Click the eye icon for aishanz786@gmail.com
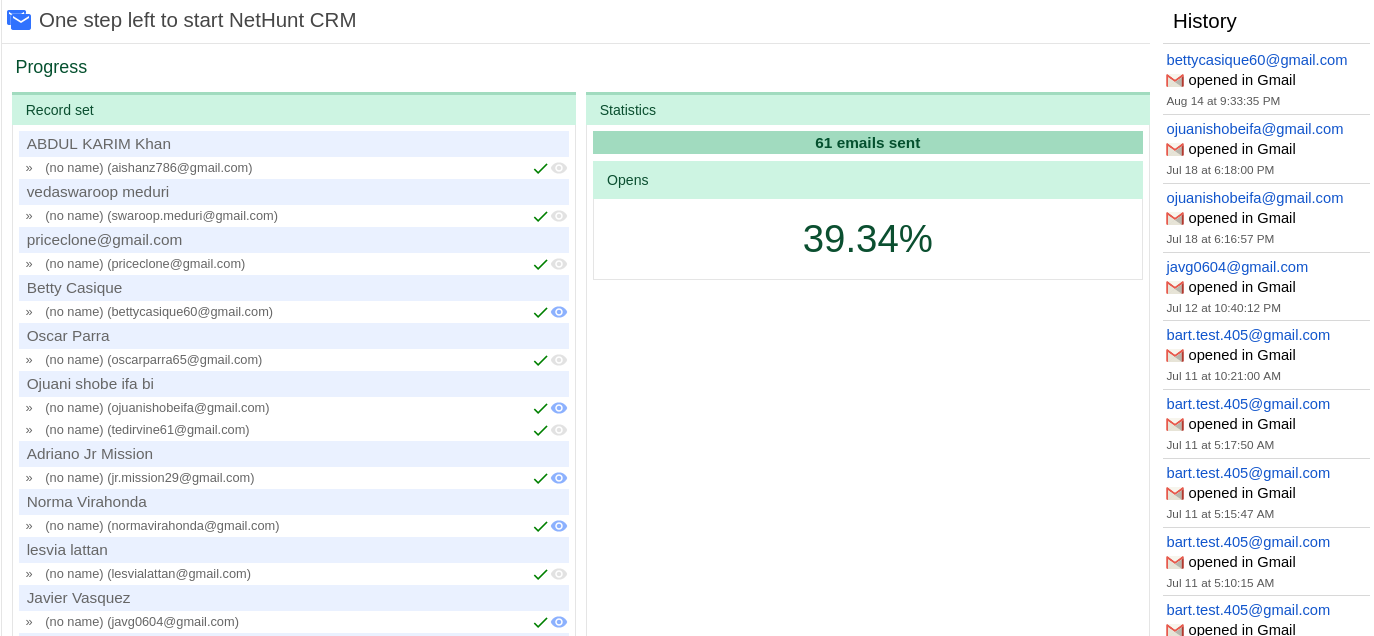 559,168
